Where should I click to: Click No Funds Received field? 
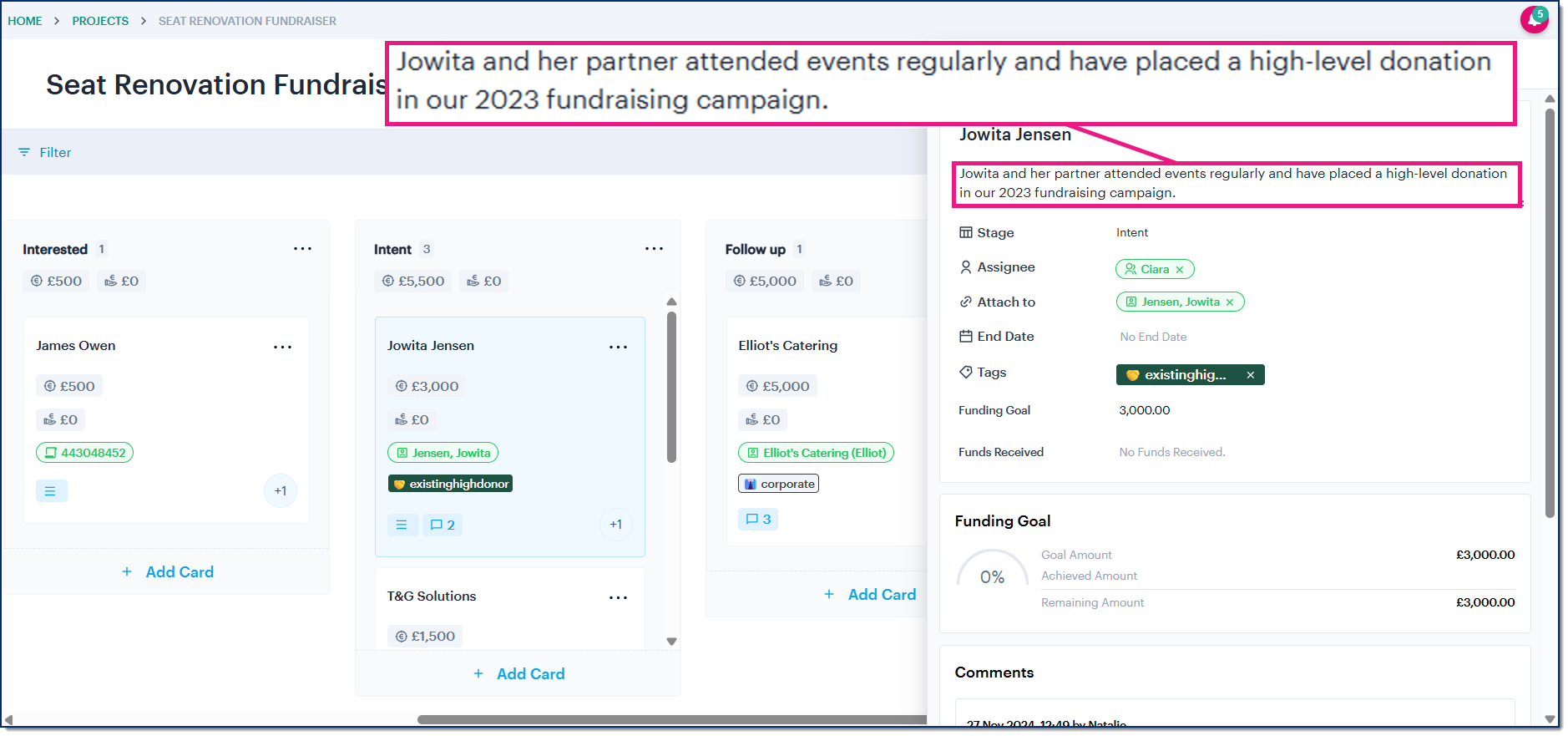[1172, 452]
